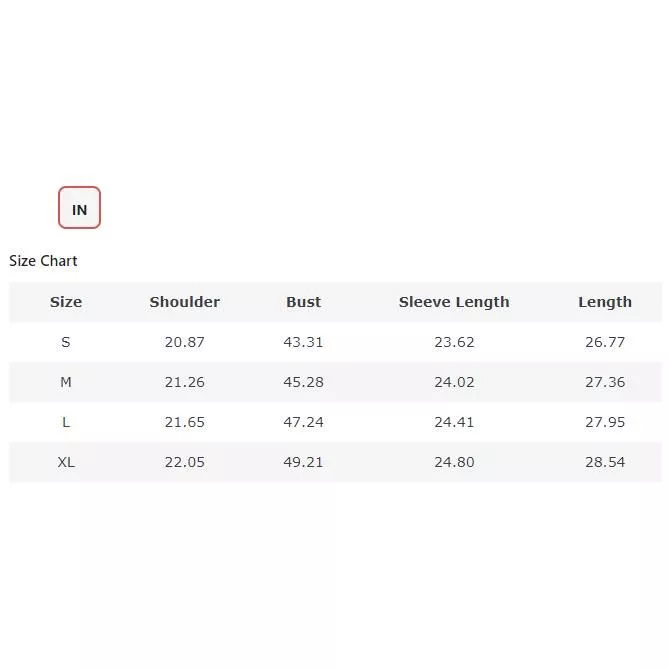Viewport: 669px width, 669px height.
Task: Click shoulder value 20.87 for size S
Action: 184,342
